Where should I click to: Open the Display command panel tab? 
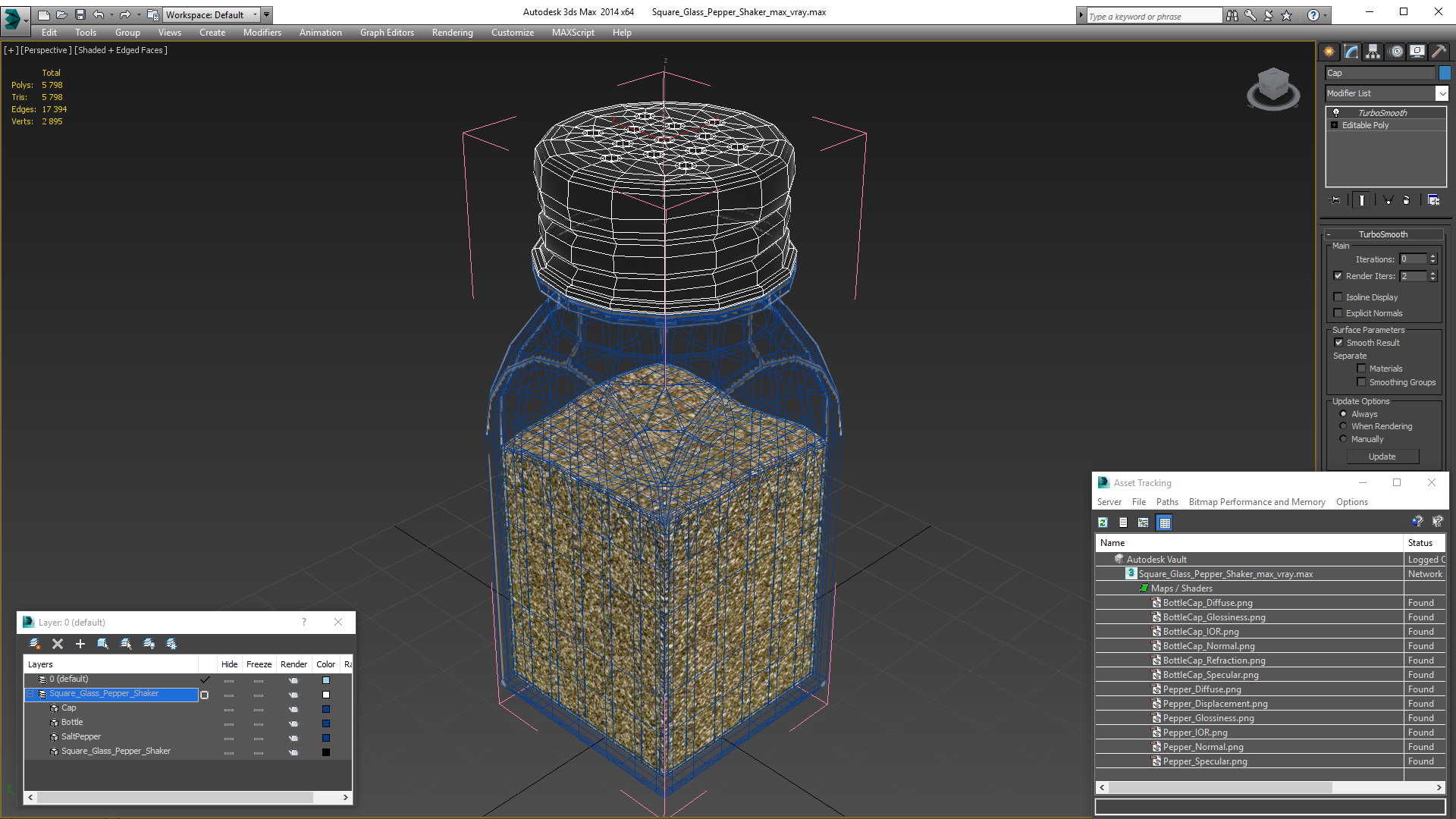1417,52
